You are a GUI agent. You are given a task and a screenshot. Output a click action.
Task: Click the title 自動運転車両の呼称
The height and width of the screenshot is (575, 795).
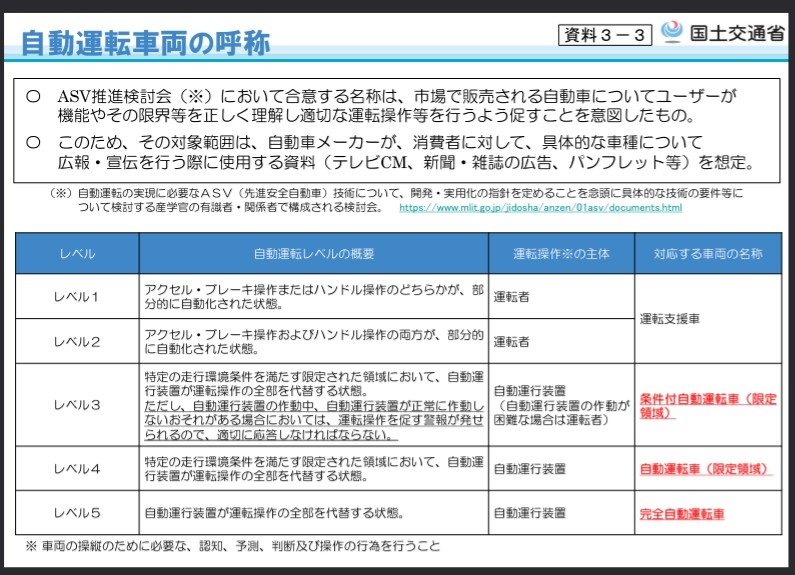tap(146, 43)
